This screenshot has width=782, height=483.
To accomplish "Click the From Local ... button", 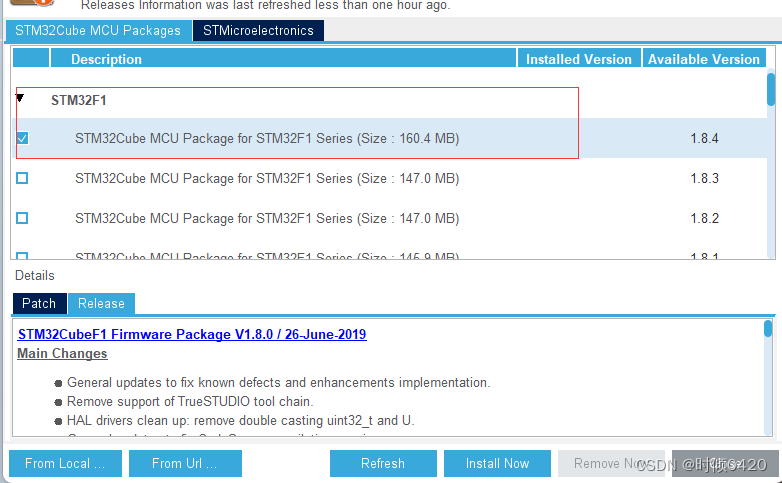I will 65,464.
